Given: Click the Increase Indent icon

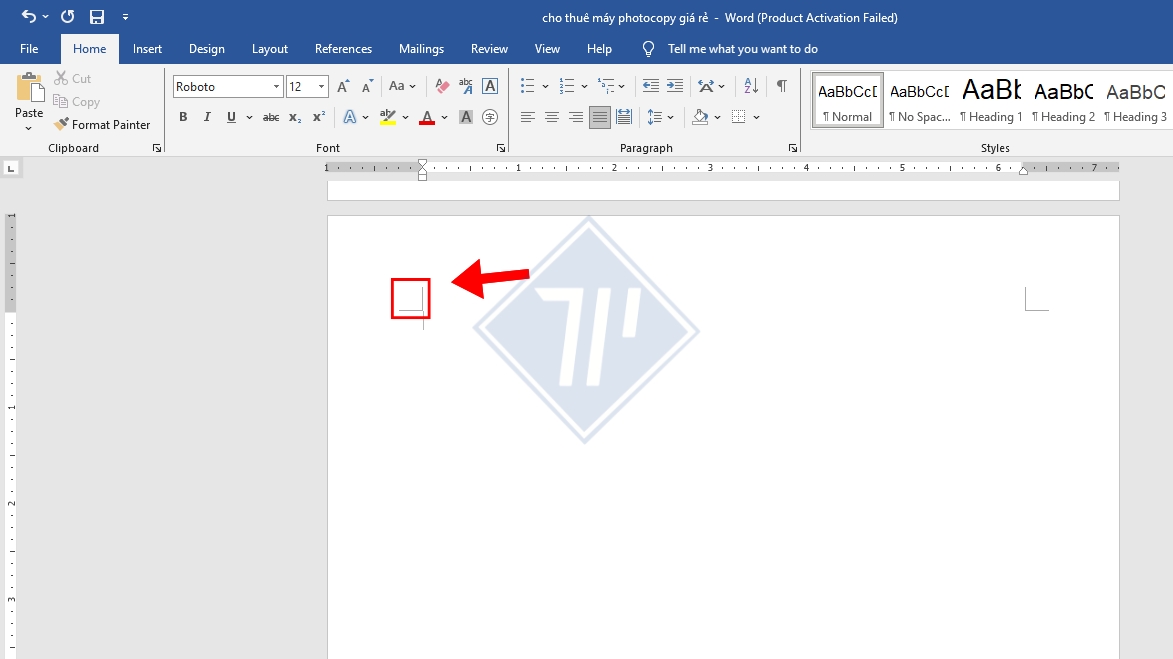Looking at the screenshot, I should tap(675, 87).
